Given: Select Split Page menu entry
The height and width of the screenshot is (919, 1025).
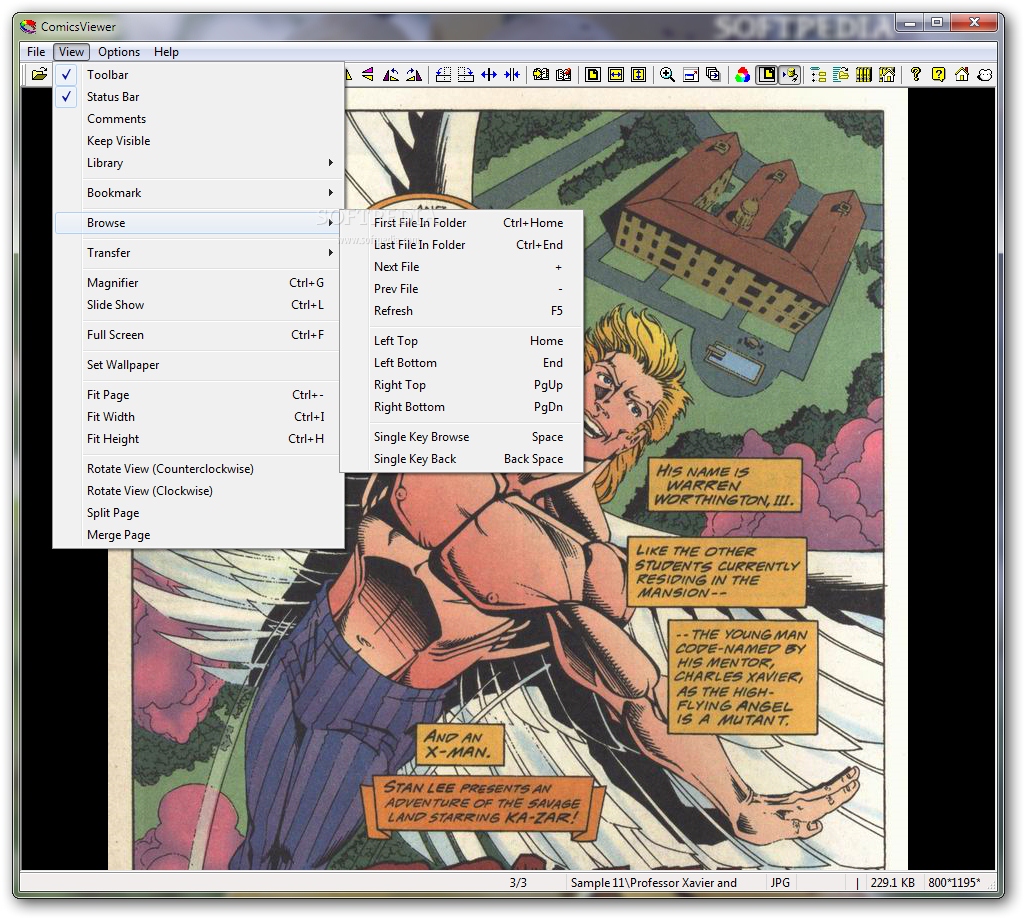Looking at the screenshot, I should coord(199,513).
